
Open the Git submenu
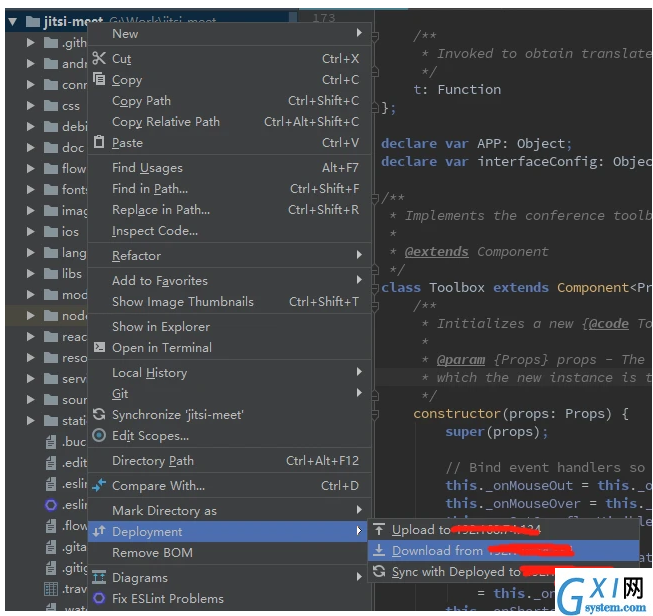tap(229, 393)
